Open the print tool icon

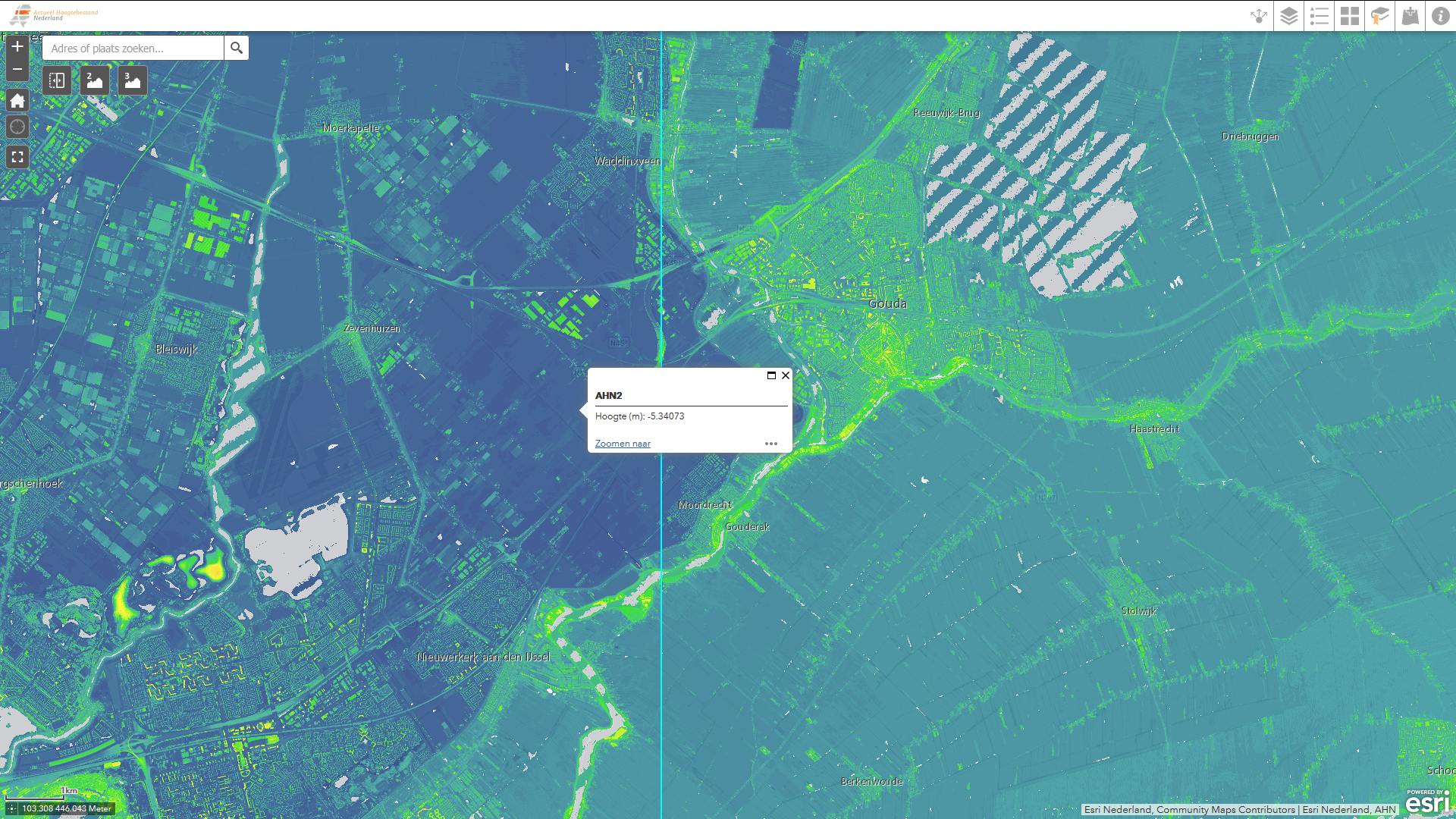(1411, 15)
